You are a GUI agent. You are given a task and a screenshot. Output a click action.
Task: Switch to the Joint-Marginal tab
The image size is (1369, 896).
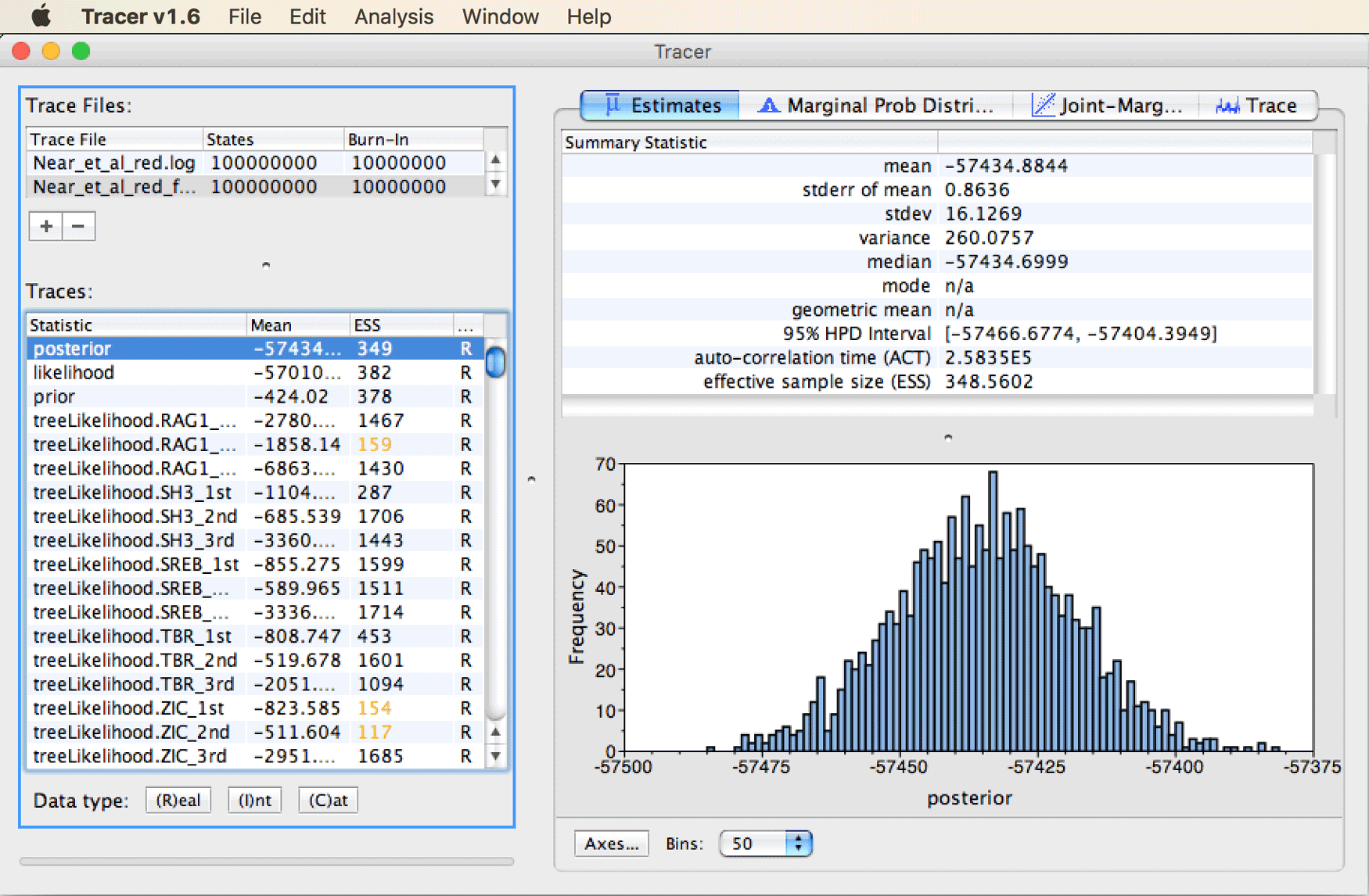tap(1105, 106)
